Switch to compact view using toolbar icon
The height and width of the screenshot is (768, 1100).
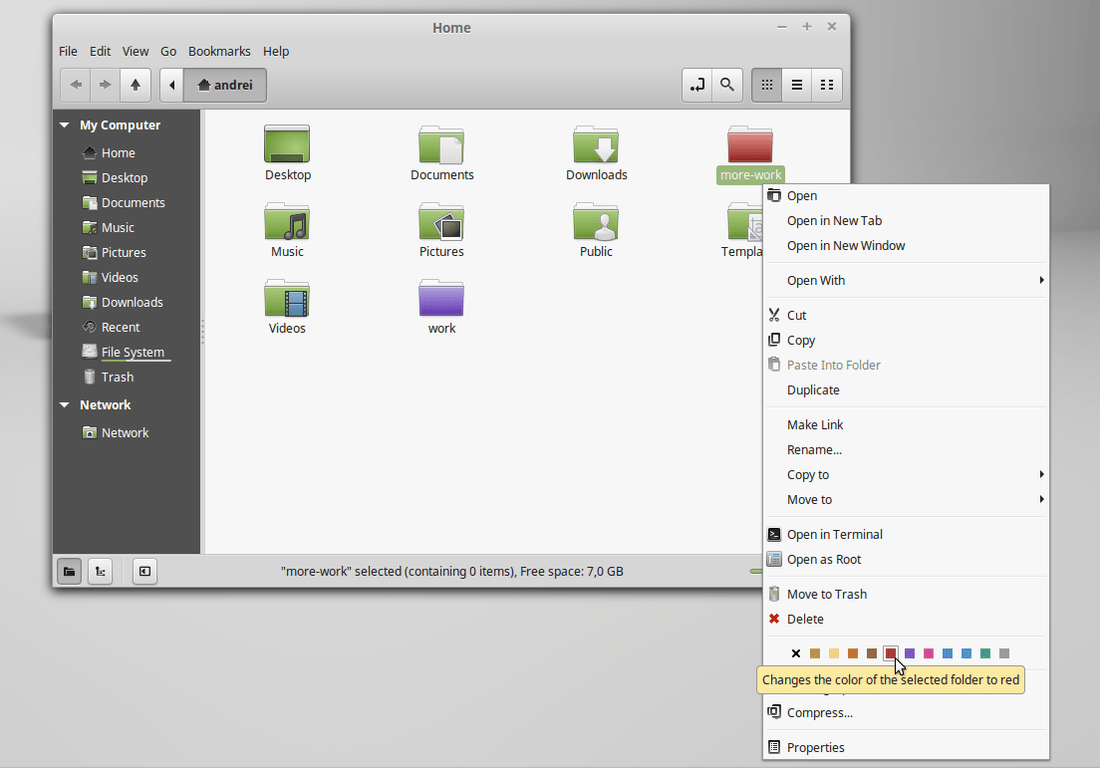tap(826, 85)
